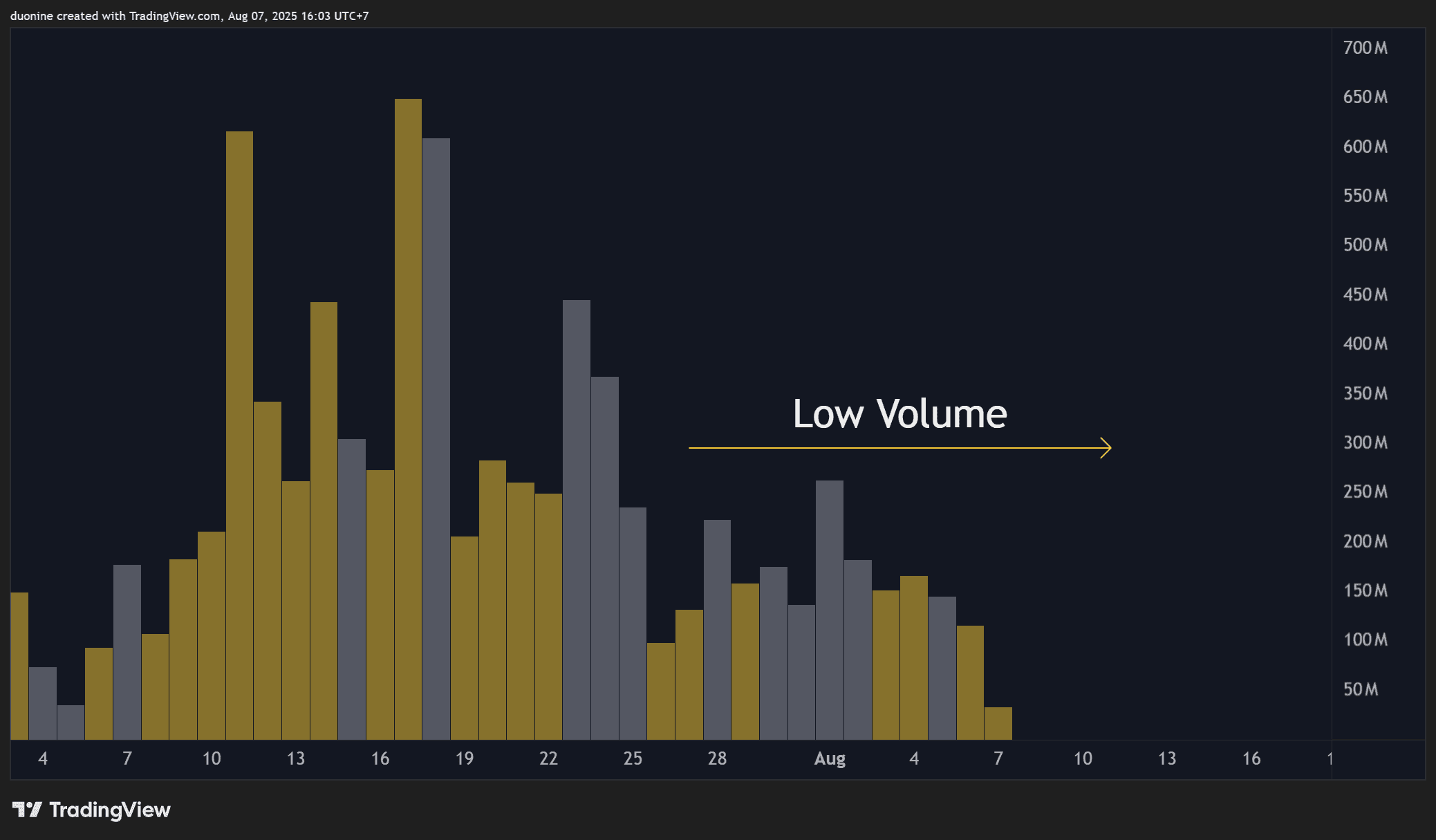Viewport: 1436px width, 840px height.
Task: Click the 16 date label left of 19
Action: (380, 758)
